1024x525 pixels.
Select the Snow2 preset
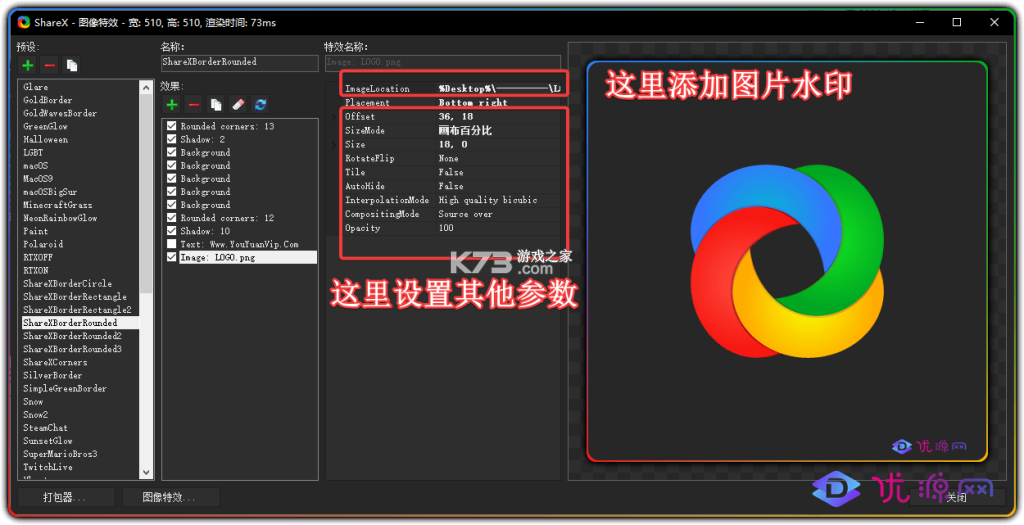point(36,415)
